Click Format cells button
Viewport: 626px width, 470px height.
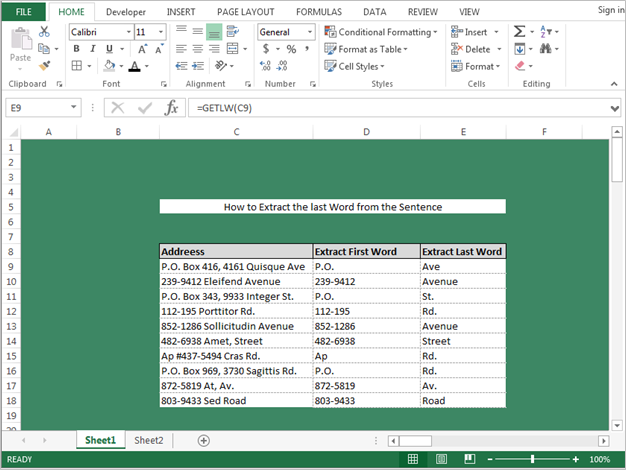click(x=475, y=66)
